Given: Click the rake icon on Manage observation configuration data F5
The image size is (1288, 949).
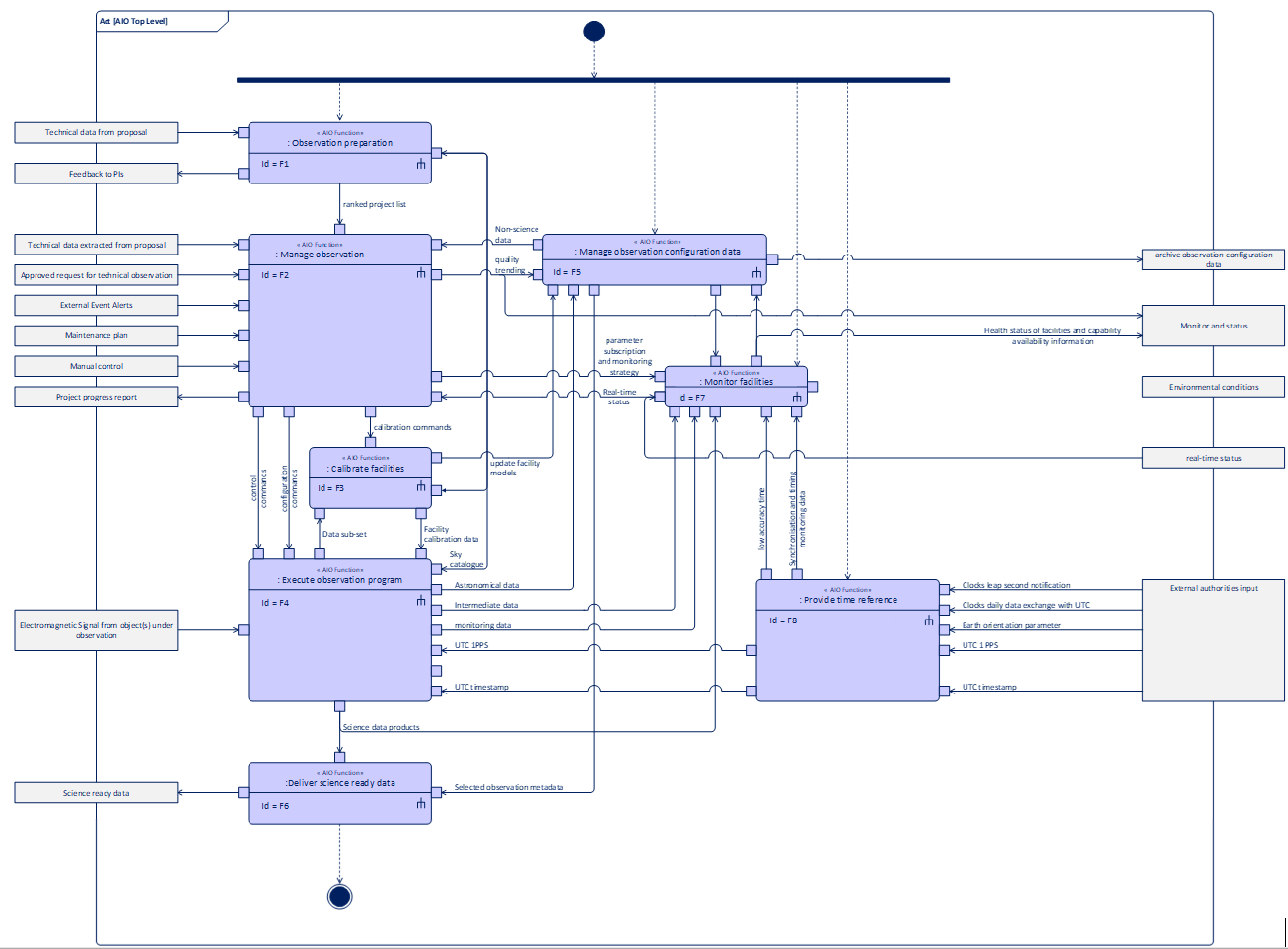Looking at the screenshot, I should 755,273.
